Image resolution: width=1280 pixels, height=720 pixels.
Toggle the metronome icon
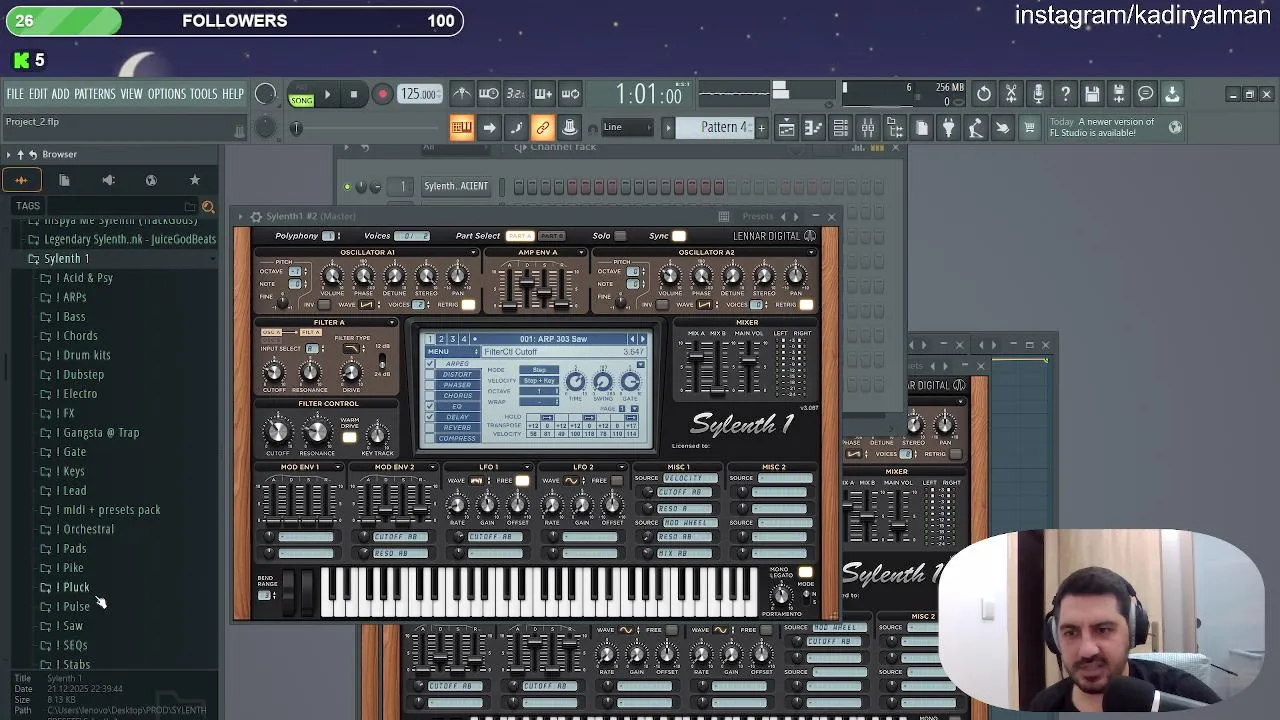coord(461,94)
